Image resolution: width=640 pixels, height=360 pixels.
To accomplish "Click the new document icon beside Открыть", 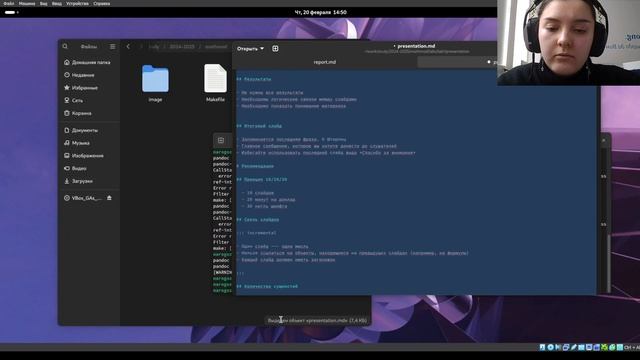I will tap(275, 49).
